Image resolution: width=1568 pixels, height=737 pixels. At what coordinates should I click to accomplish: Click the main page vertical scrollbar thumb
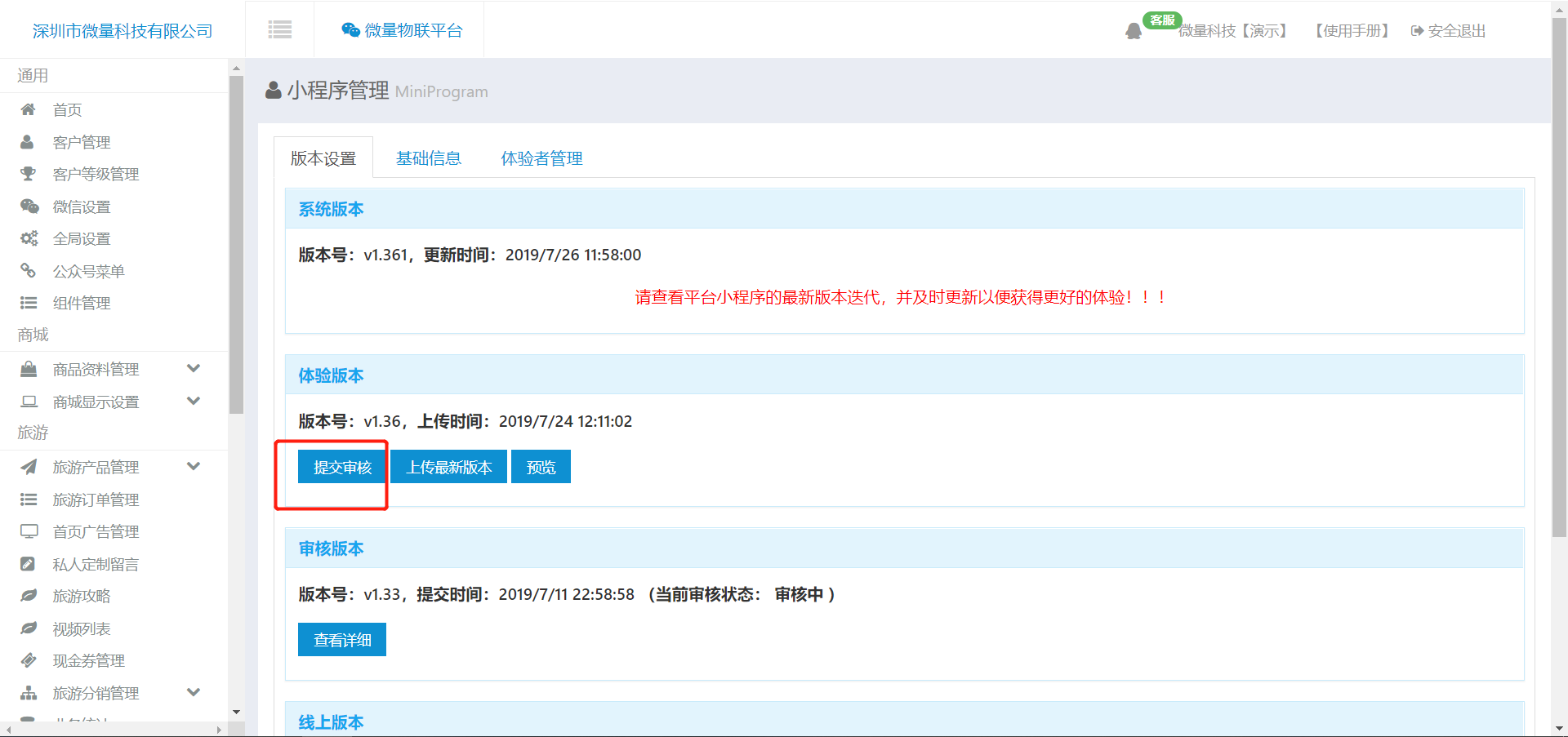(x=1559, y=277)
